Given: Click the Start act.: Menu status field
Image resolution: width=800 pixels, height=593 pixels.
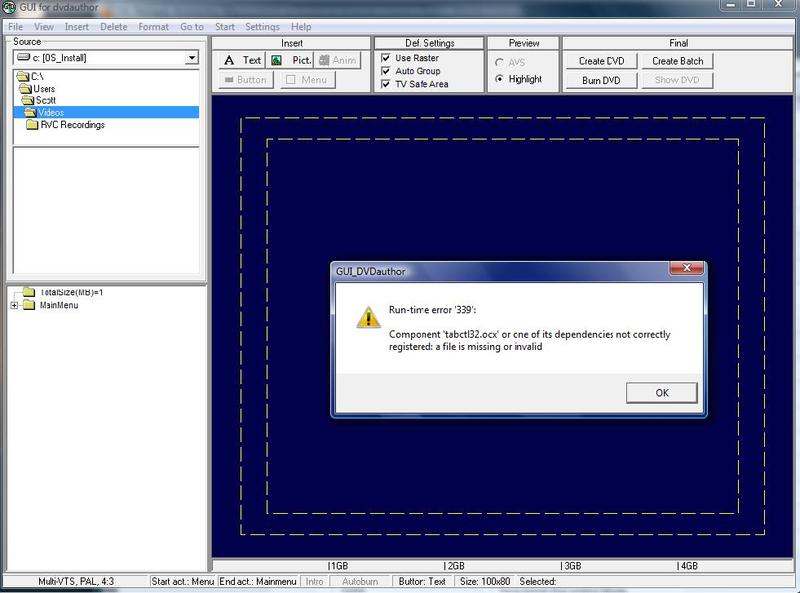Looking at the screenshot, I should click(x=183, y=581).
